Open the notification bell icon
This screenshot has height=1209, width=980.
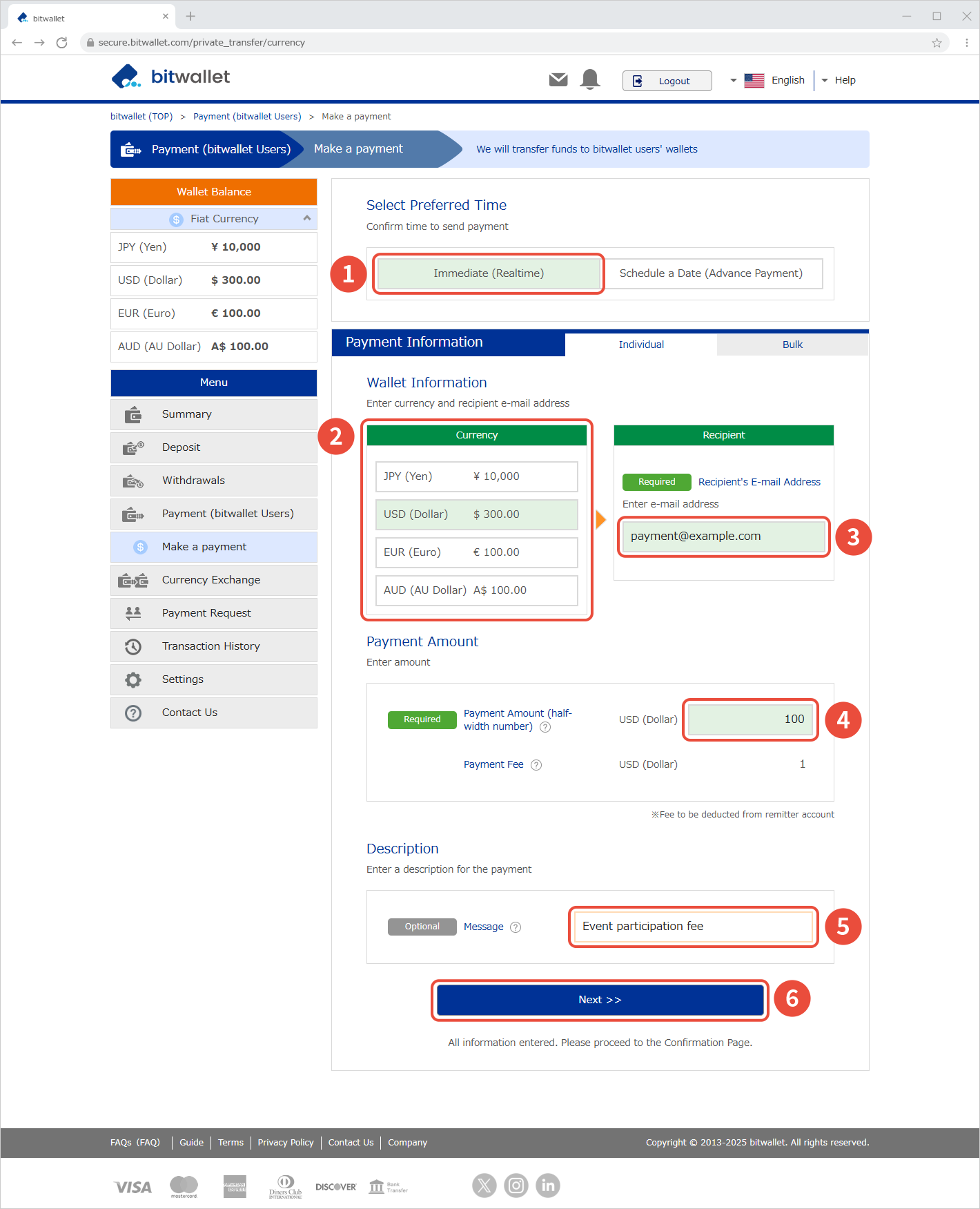590,79
